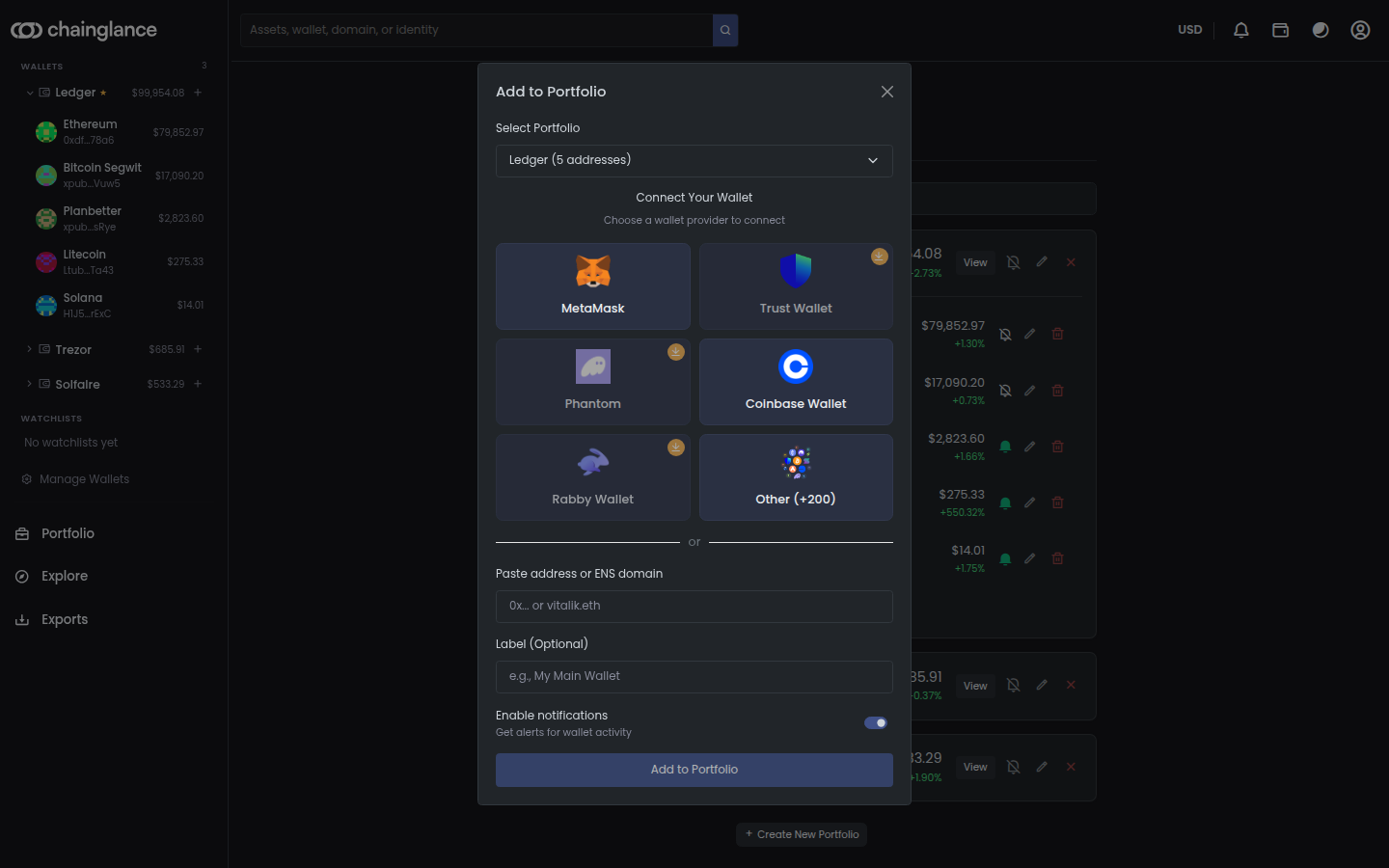Edit the 3.29 portfolio card

point(1042,767)
